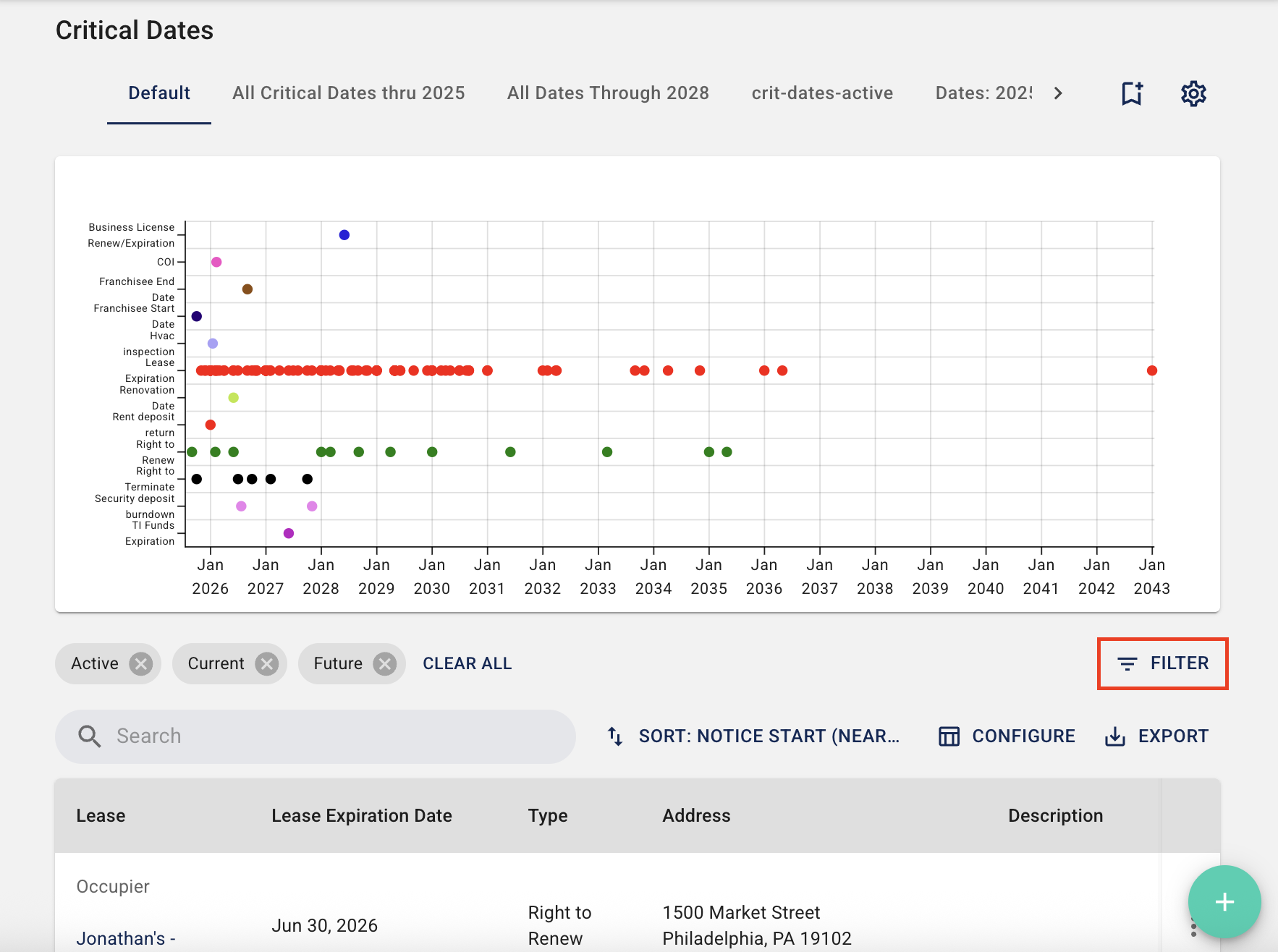Screen dimensions: 1278x952
Task: Remove the Active filter chip
Action: click(141, 663)
